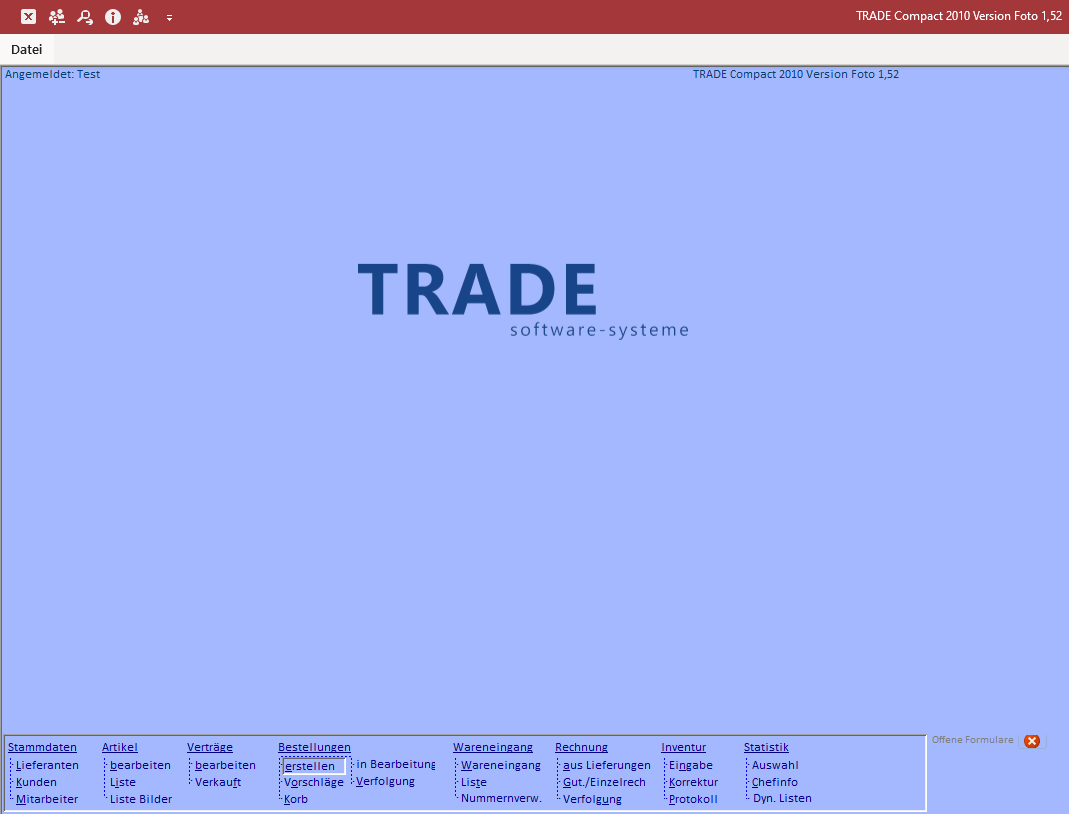
Task: Click the Artikel heading
Action: coord(120,747)
